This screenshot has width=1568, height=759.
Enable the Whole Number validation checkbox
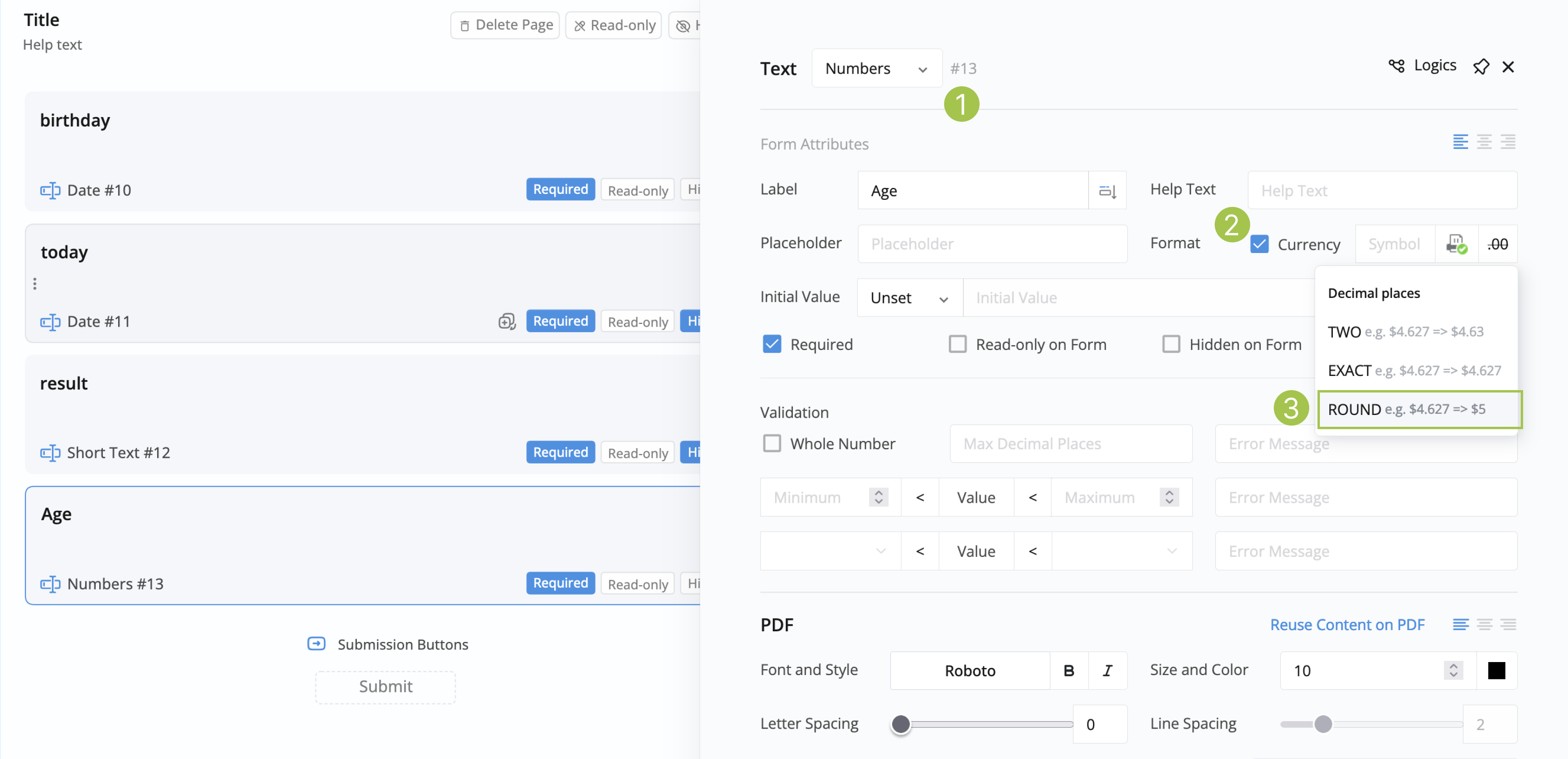tap(772, 443)
